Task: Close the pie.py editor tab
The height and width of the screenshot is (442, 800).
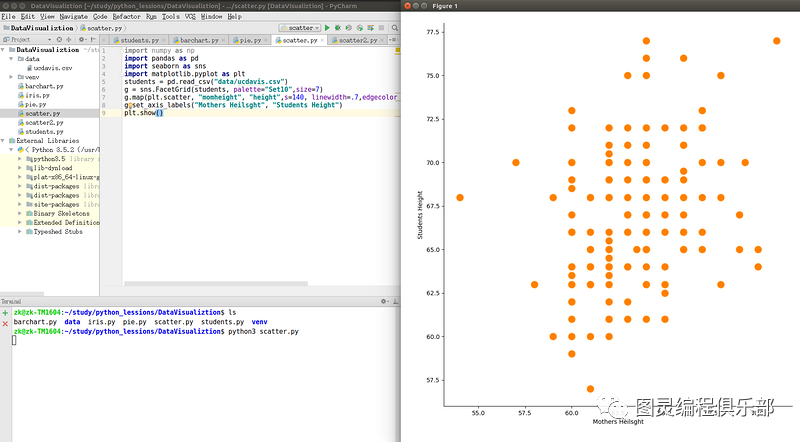Action: click(x=266, y=40)
